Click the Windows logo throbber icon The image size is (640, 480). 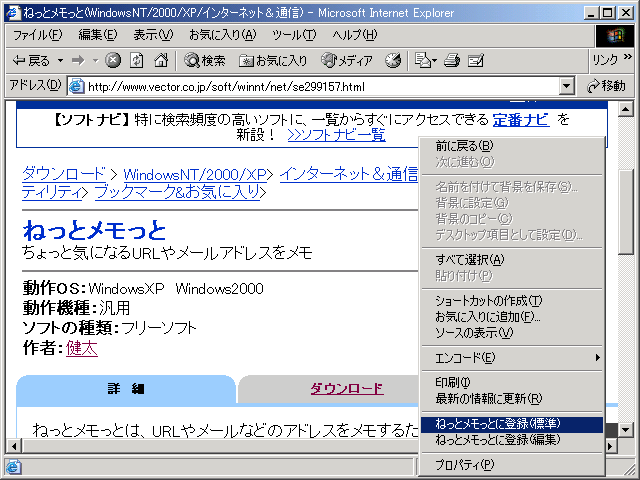click(614, 36)
